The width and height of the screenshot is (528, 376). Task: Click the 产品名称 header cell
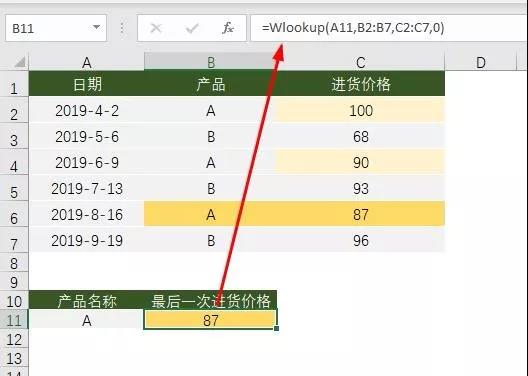87,300
